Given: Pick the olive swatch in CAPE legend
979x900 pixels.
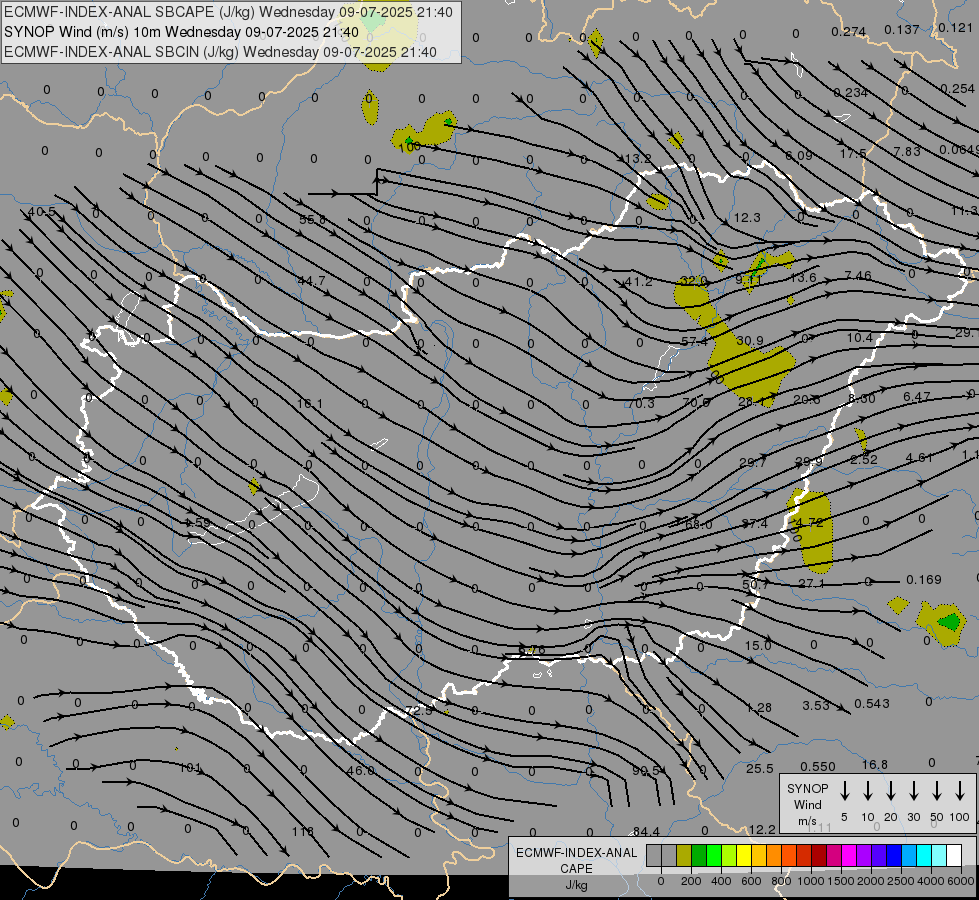Looking at the screenshot, I should click(684, 856).
